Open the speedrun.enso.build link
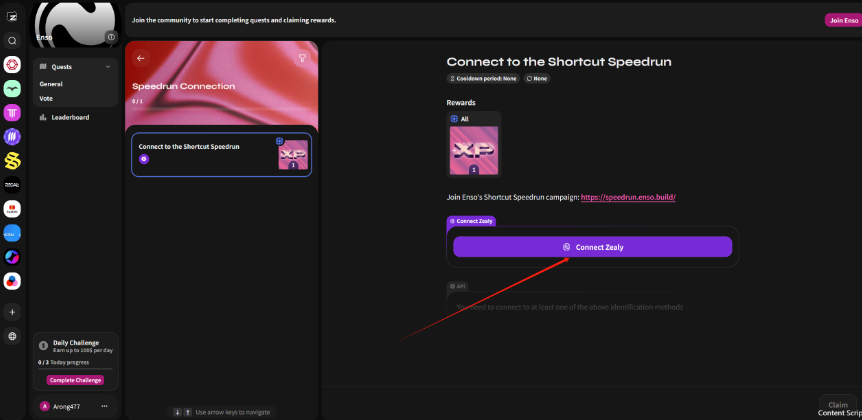 point(628,197)
